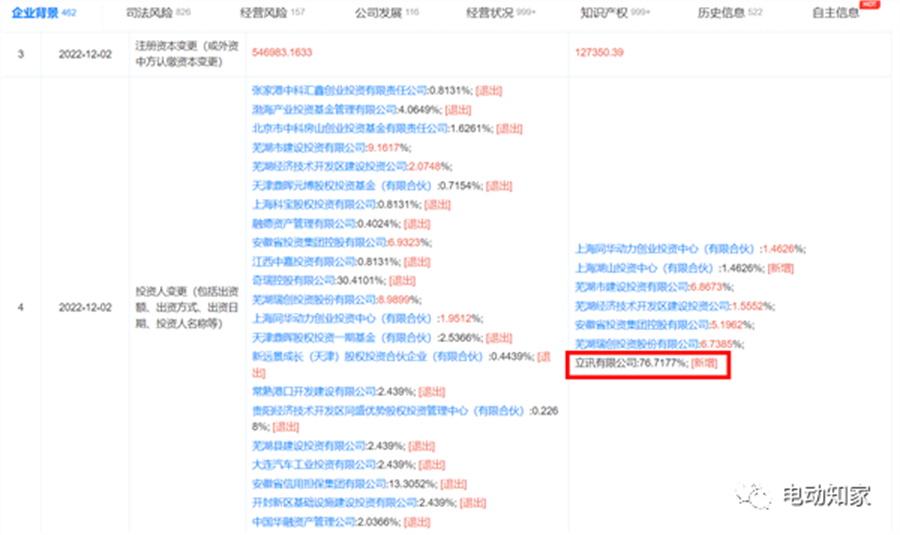Click the 注册资本变更 change item cell
The height and width of the screenshot is (535, 900).
point(187,53)
